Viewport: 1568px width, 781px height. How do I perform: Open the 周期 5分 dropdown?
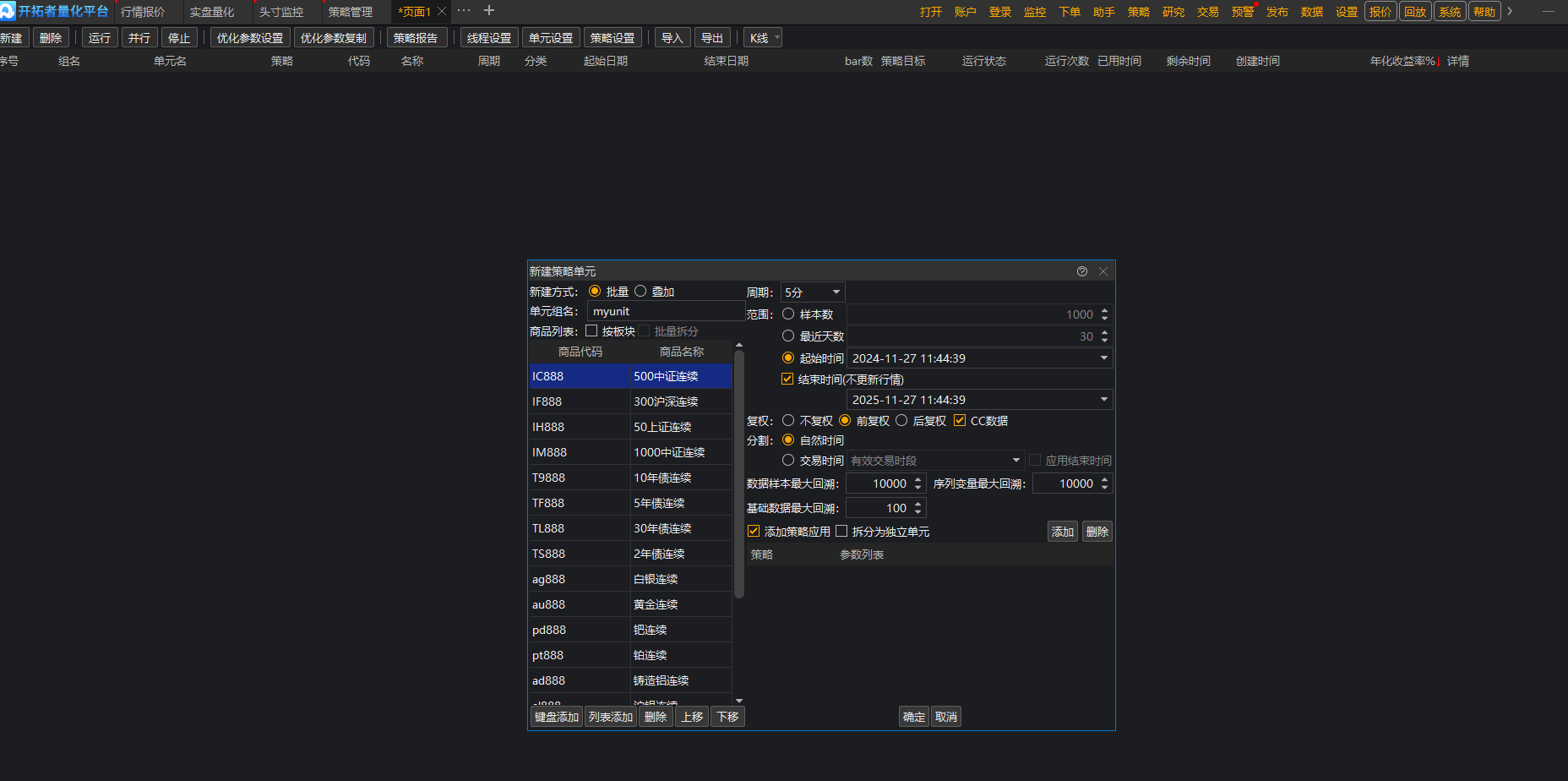(x=812, y=292)
